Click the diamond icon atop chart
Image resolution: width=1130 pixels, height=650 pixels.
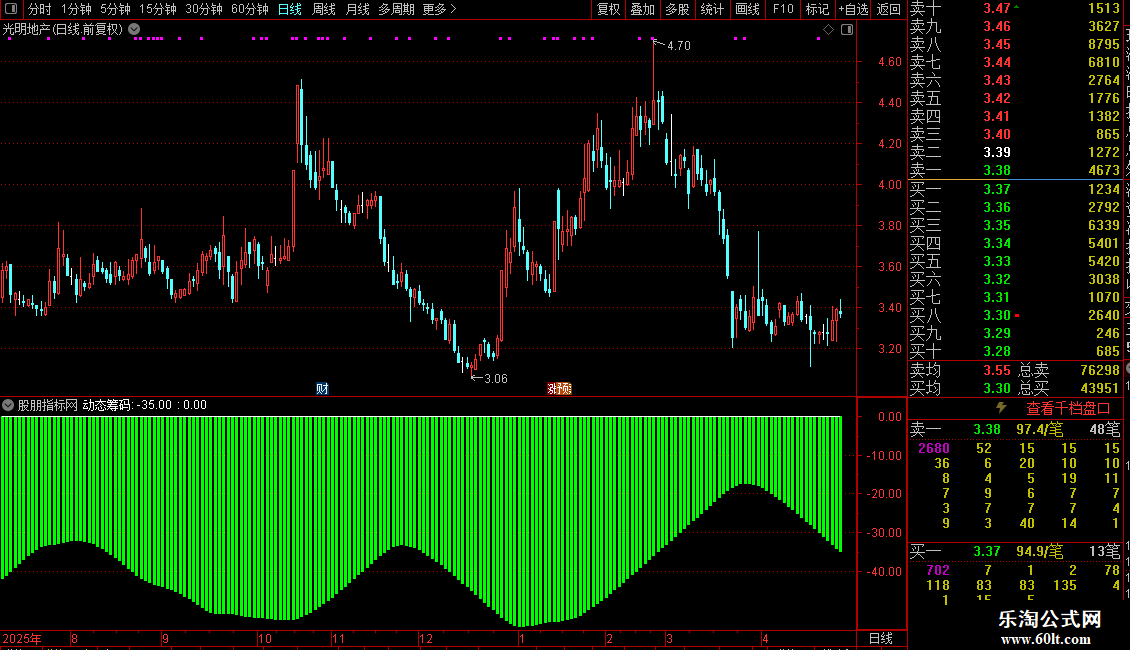(828, 30)
